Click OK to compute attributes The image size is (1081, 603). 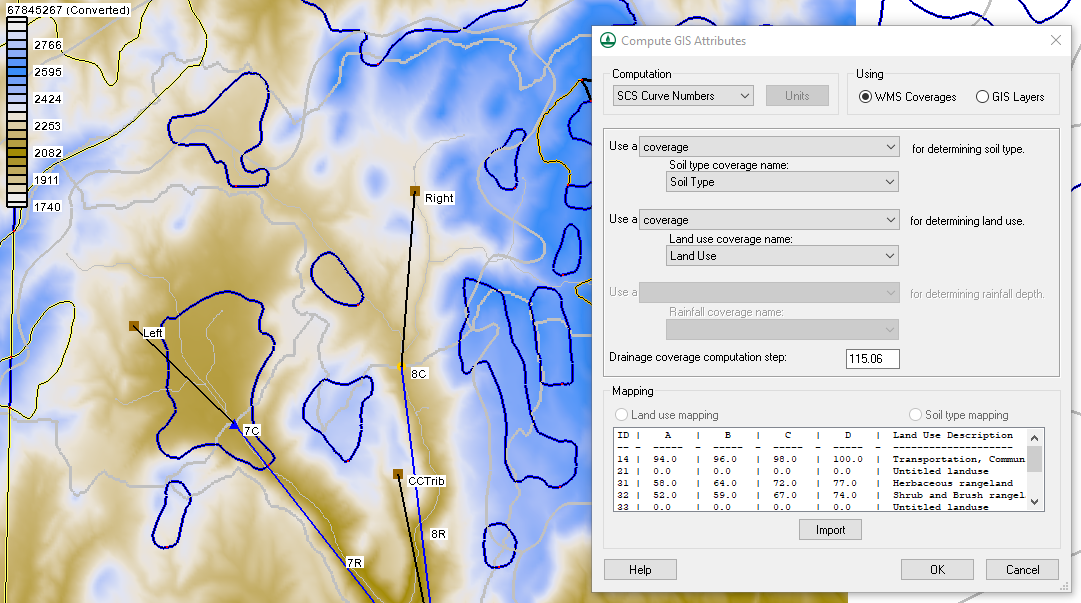(x=938, y=570)
